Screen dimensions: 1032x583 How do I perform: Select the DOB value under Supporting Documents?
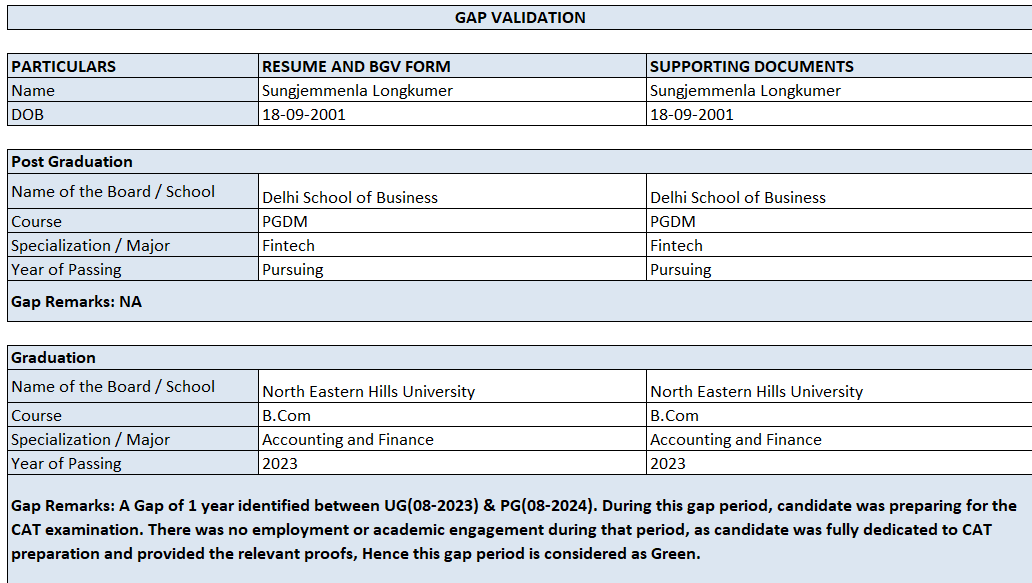pyautogui.click(x=692, y=115)
